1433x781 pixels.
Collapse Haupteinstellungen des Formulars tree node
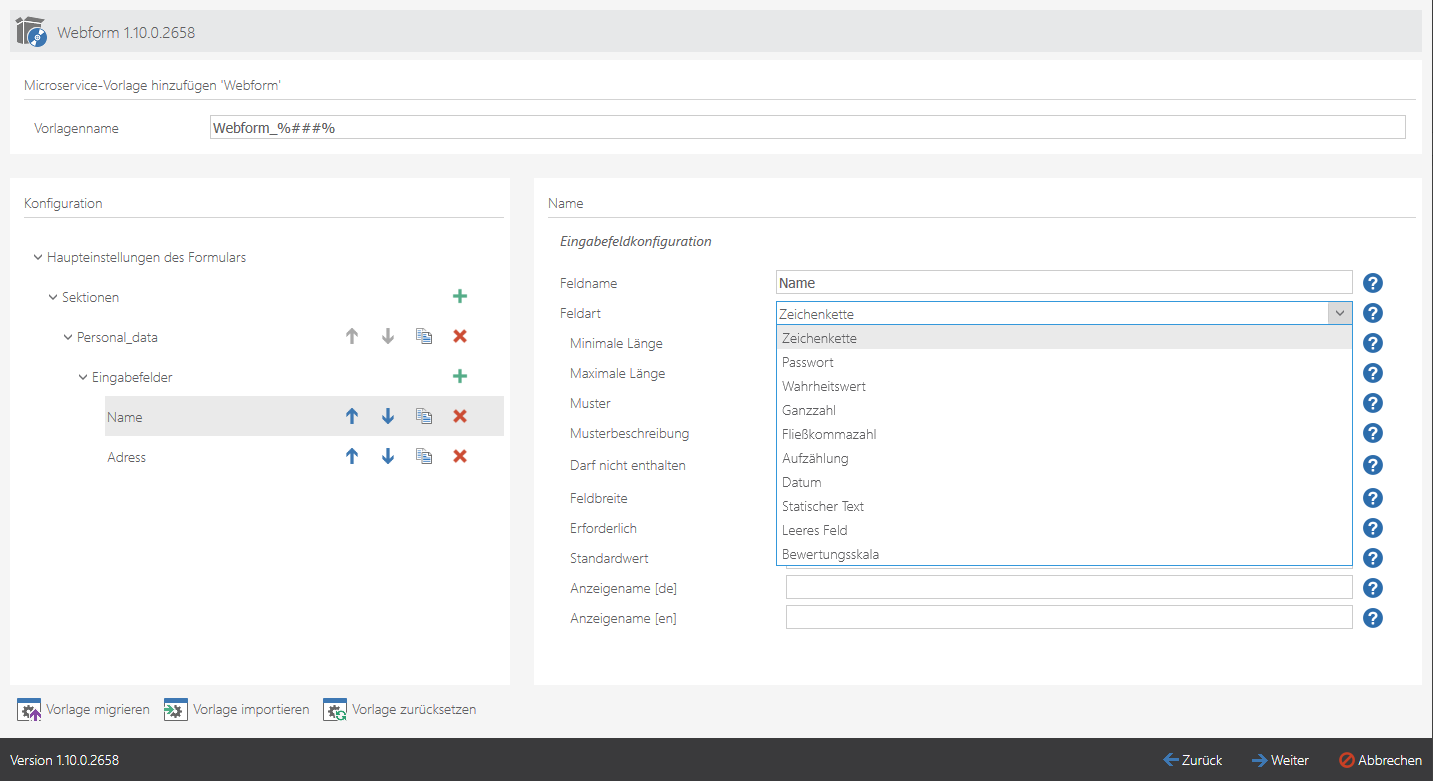[x=38, y=258]
